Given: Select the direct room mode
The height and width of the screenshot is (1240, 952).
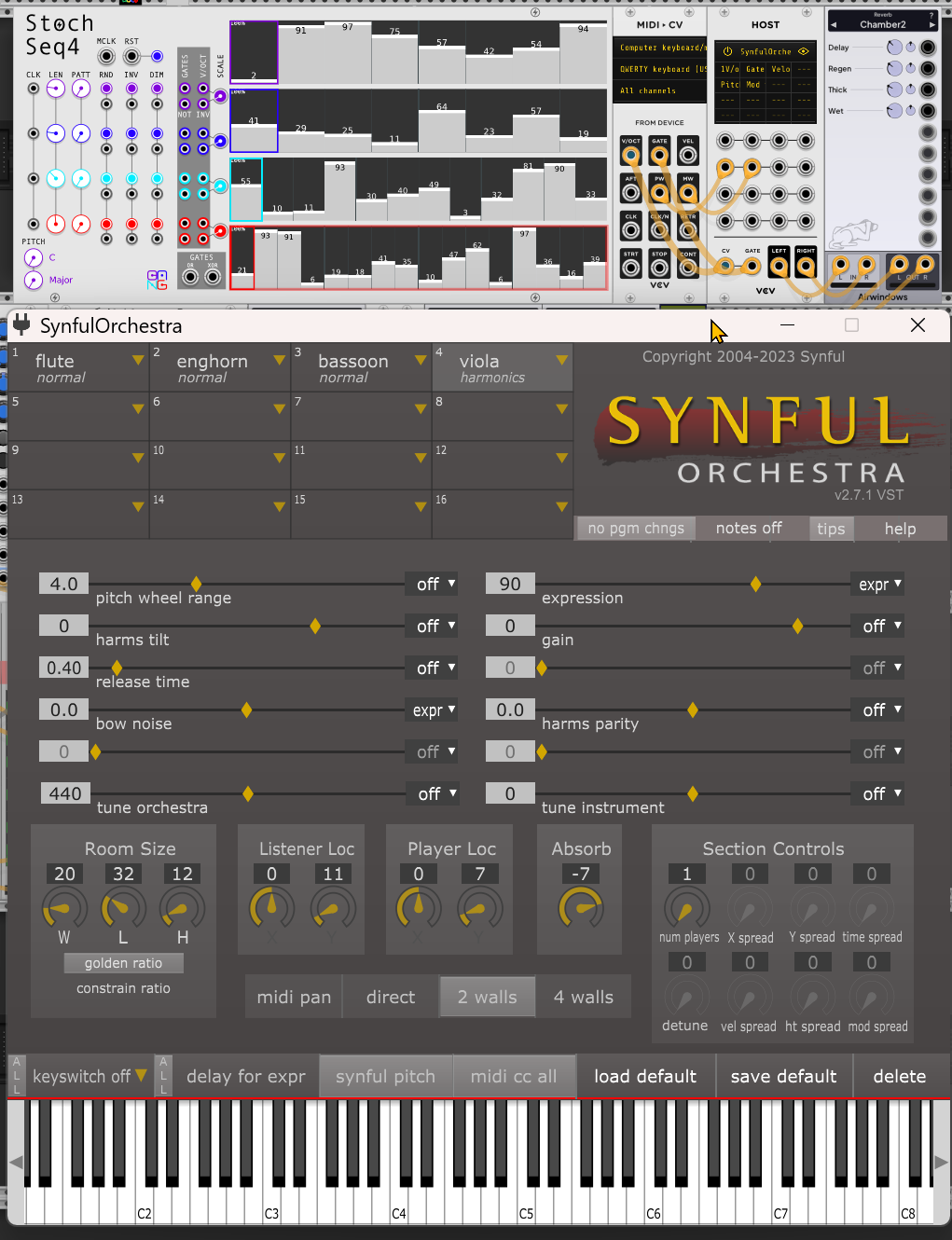Looking at the screenshot, I should [391, 997].
